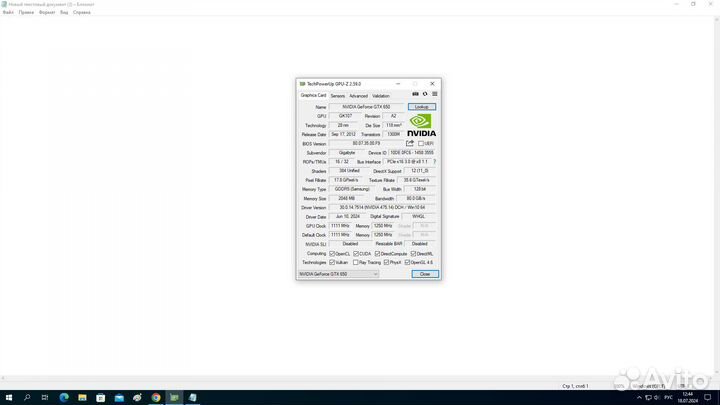Click the Lookup button
The height and width of the screenshot is (405, 720).
coord(422,107)
